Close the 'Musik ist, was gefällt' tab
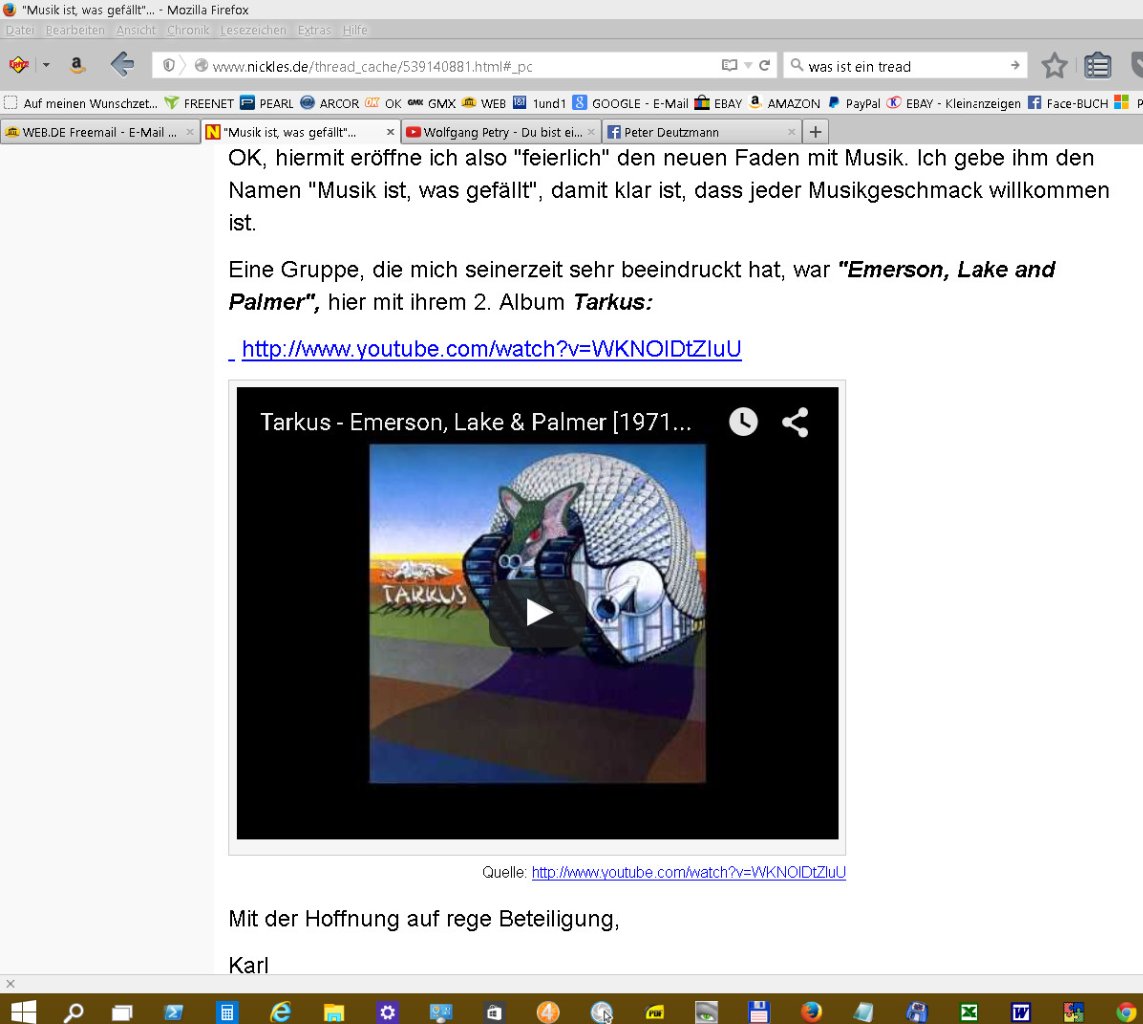 pyautogui.click(x=390, y=132)
